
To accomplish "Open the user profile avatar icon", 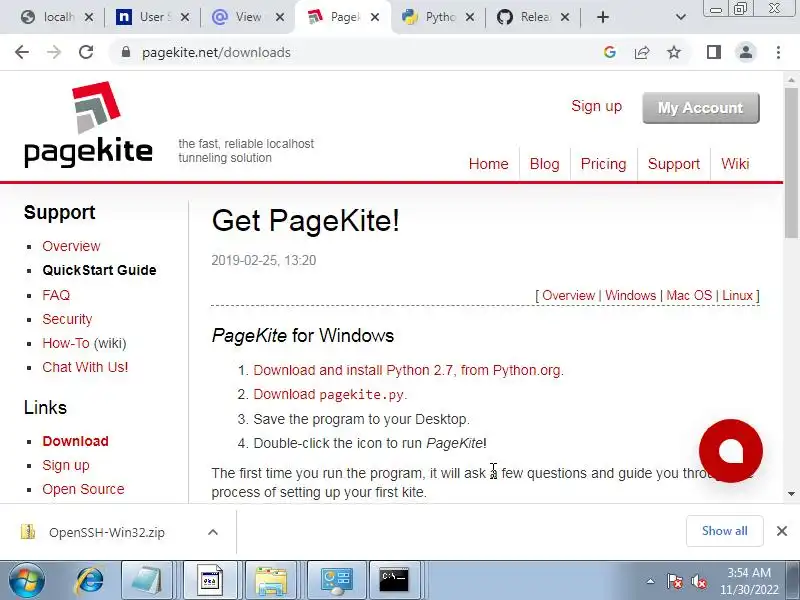I will coord(746,52).
